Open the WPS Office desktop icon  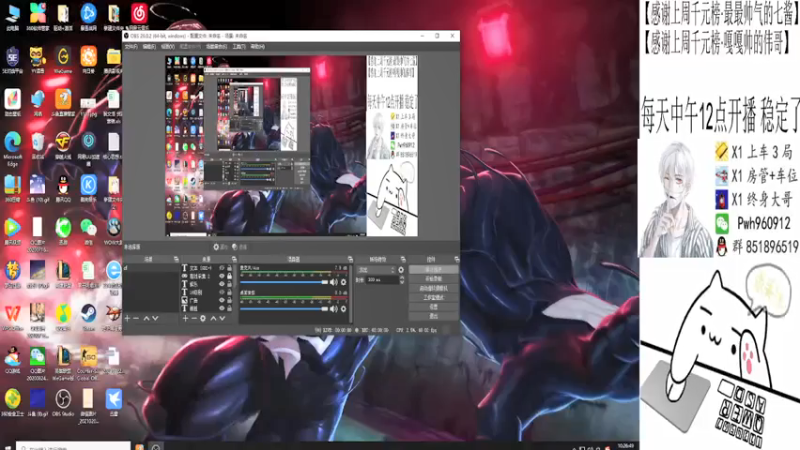pyautogui.click(x=12, y=316)
